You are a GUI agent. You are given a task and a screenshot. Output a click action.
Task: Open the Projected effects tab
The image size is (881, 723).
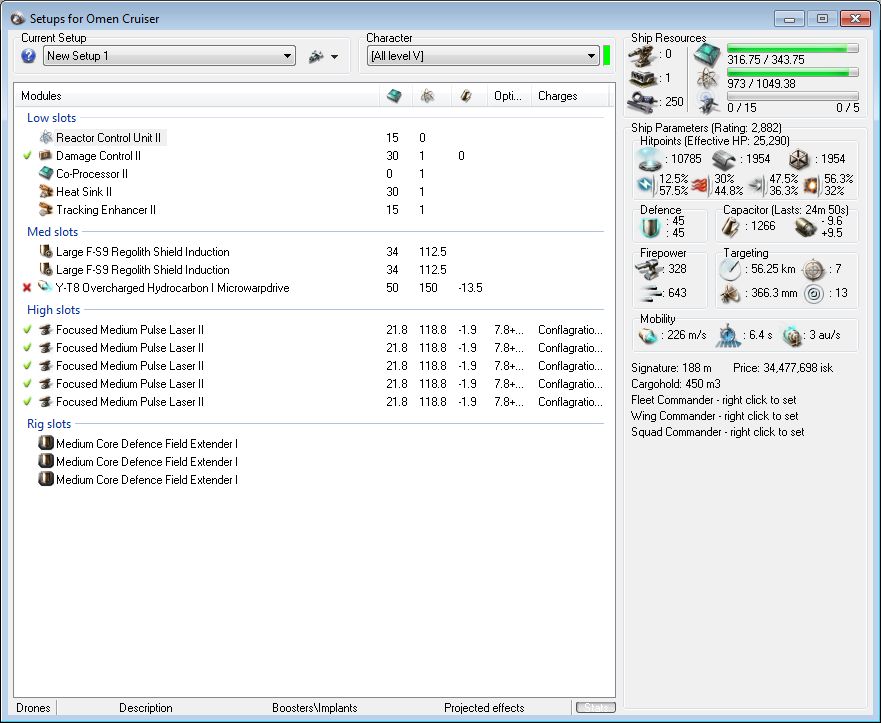coord(484,708)
